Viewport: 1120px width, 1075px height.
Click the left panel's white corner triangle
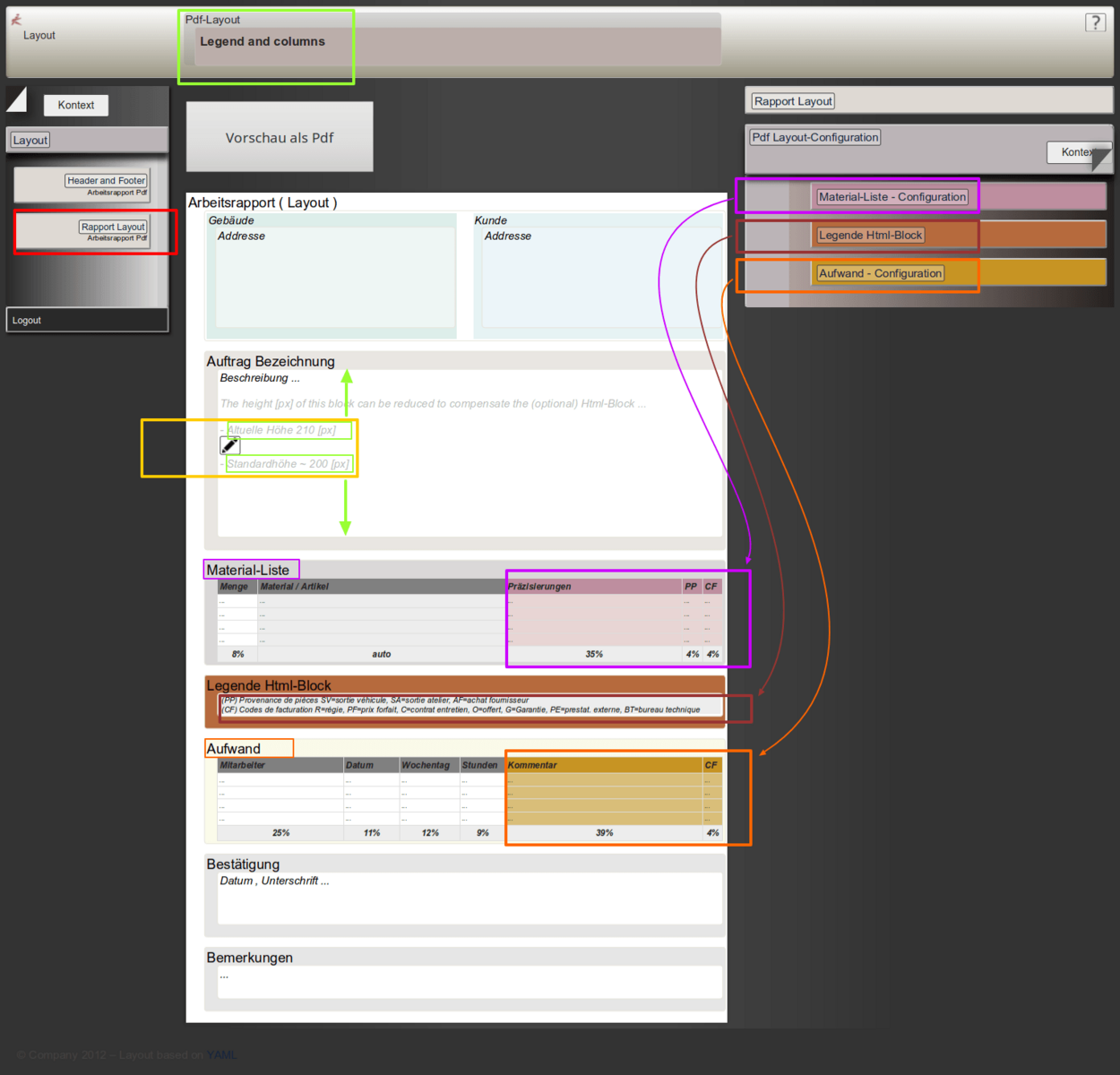(x=16, y=99)
